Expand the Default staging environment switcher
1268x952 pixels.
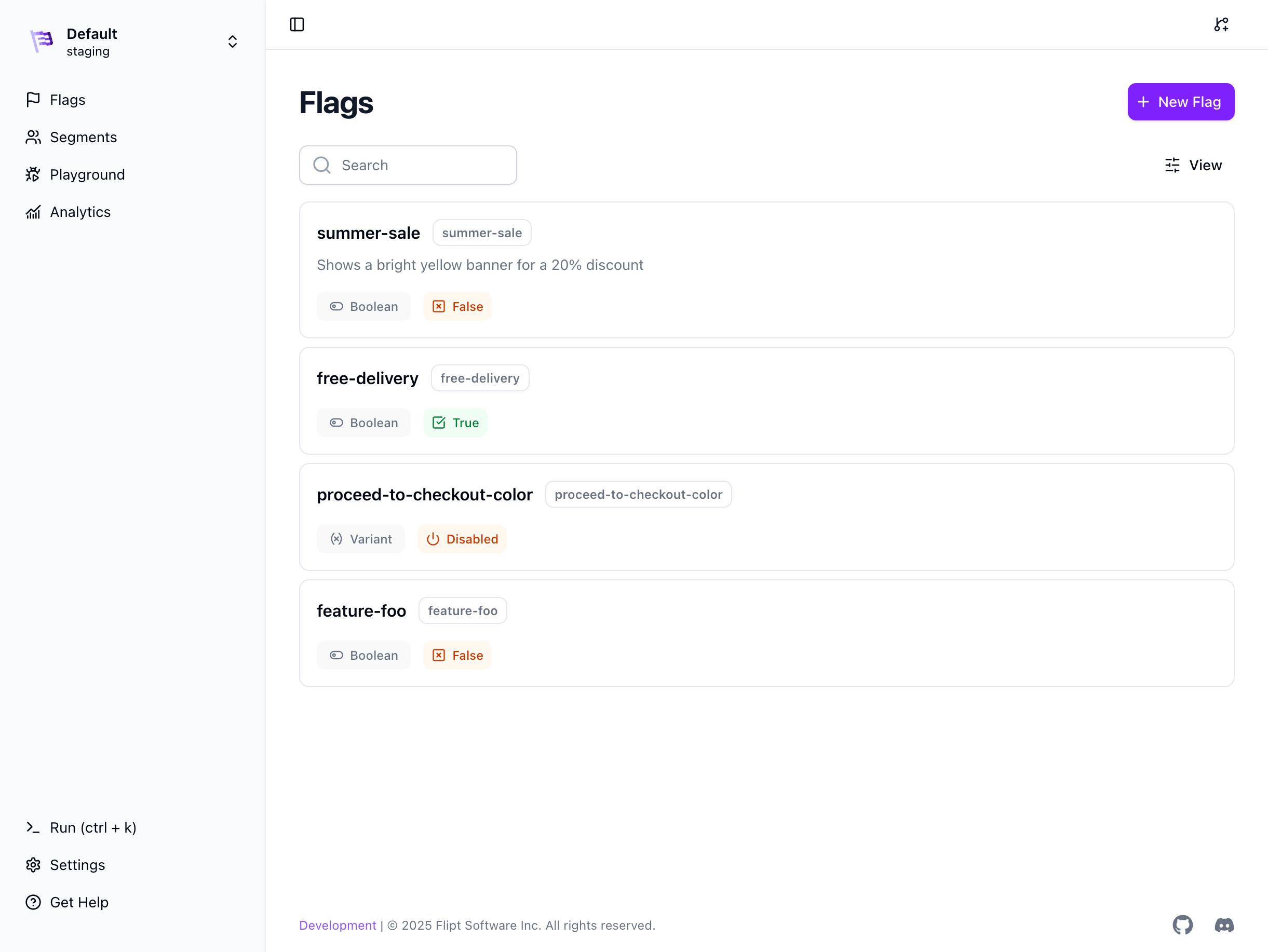(x=232, y=41)
